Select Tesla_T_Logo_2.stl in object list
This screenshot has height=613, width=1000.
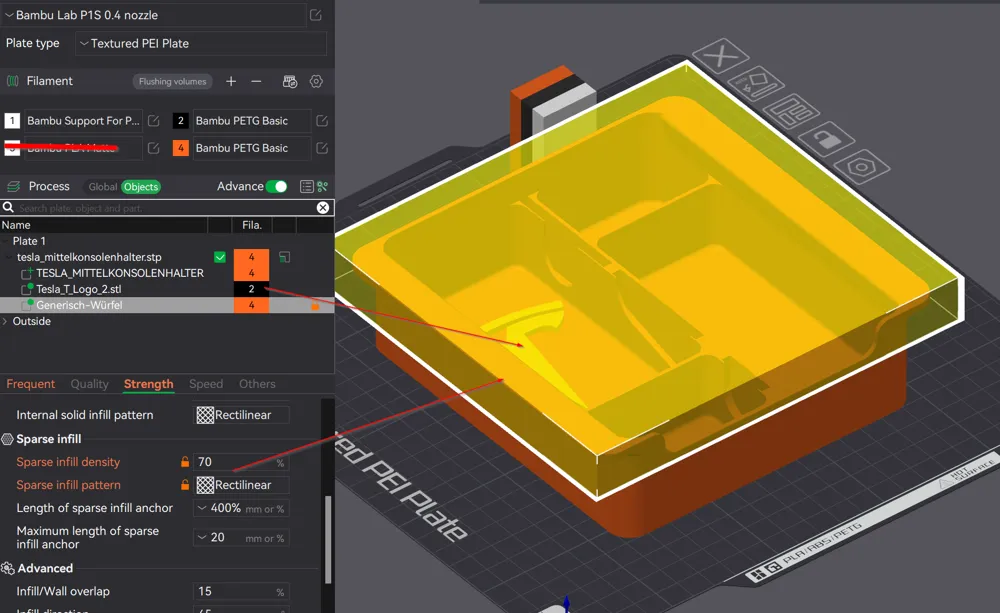(x=78, y=289)
